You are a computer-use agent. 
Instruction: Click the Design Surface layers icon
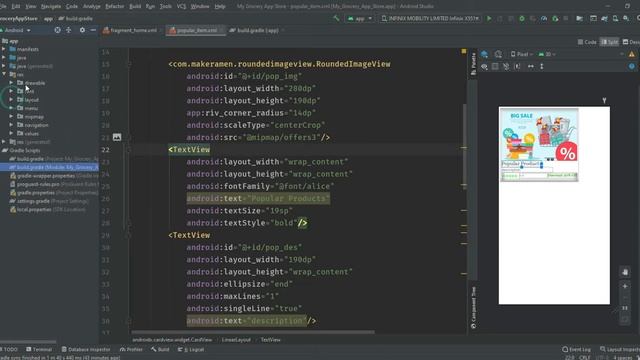484,54
